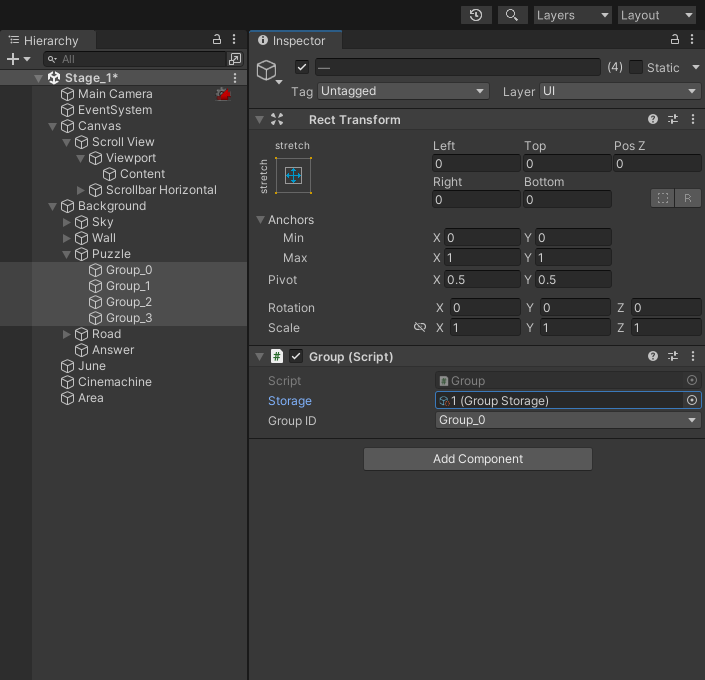Click the Cinemachine brain icon beside Main Camera

[x=223, y=94]
